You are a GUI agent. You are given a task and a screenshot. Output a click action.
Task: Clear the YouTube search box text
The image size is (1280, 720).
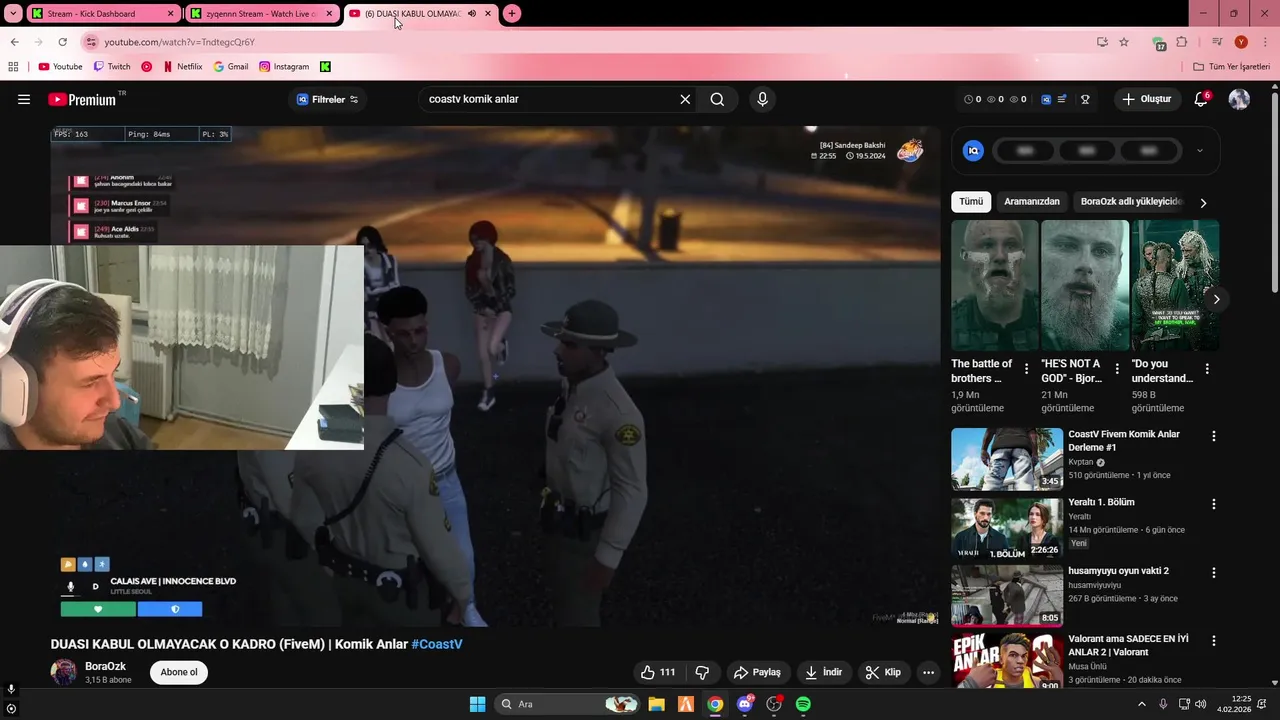685,99
